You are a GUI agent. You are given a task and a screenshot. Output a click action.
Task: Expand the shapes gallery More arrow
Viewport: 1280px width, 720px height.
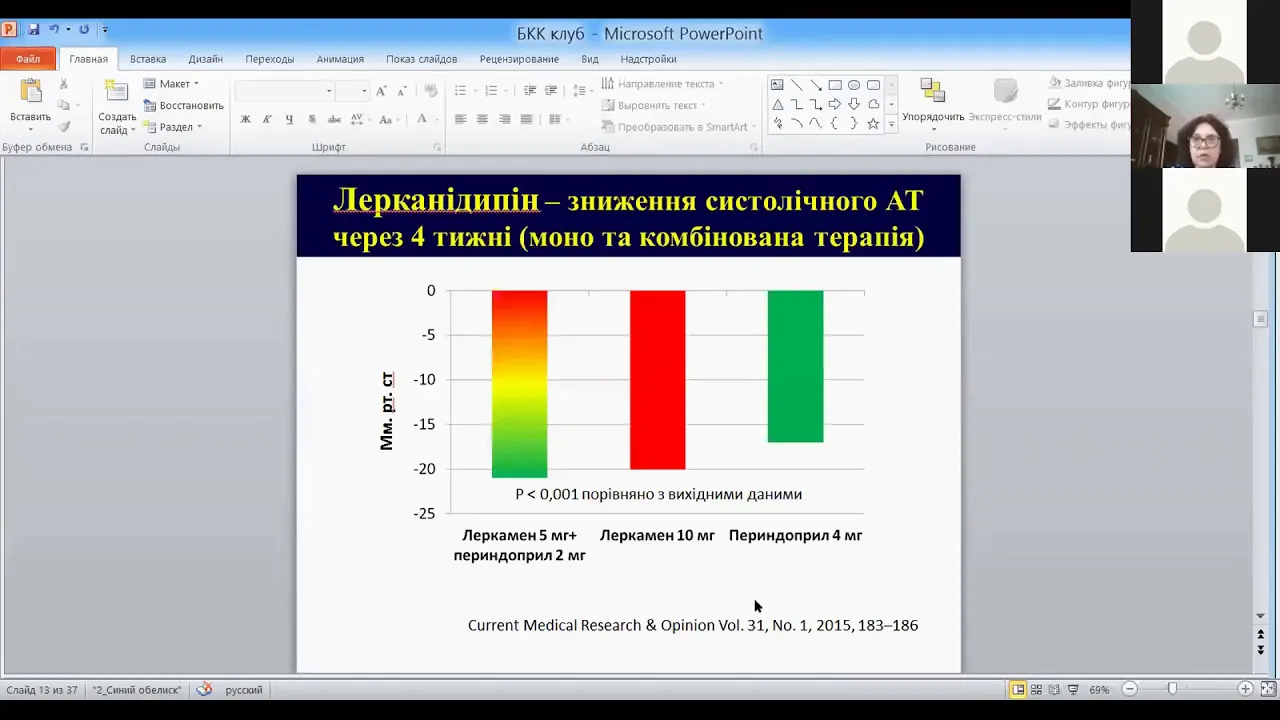[891, 124]
